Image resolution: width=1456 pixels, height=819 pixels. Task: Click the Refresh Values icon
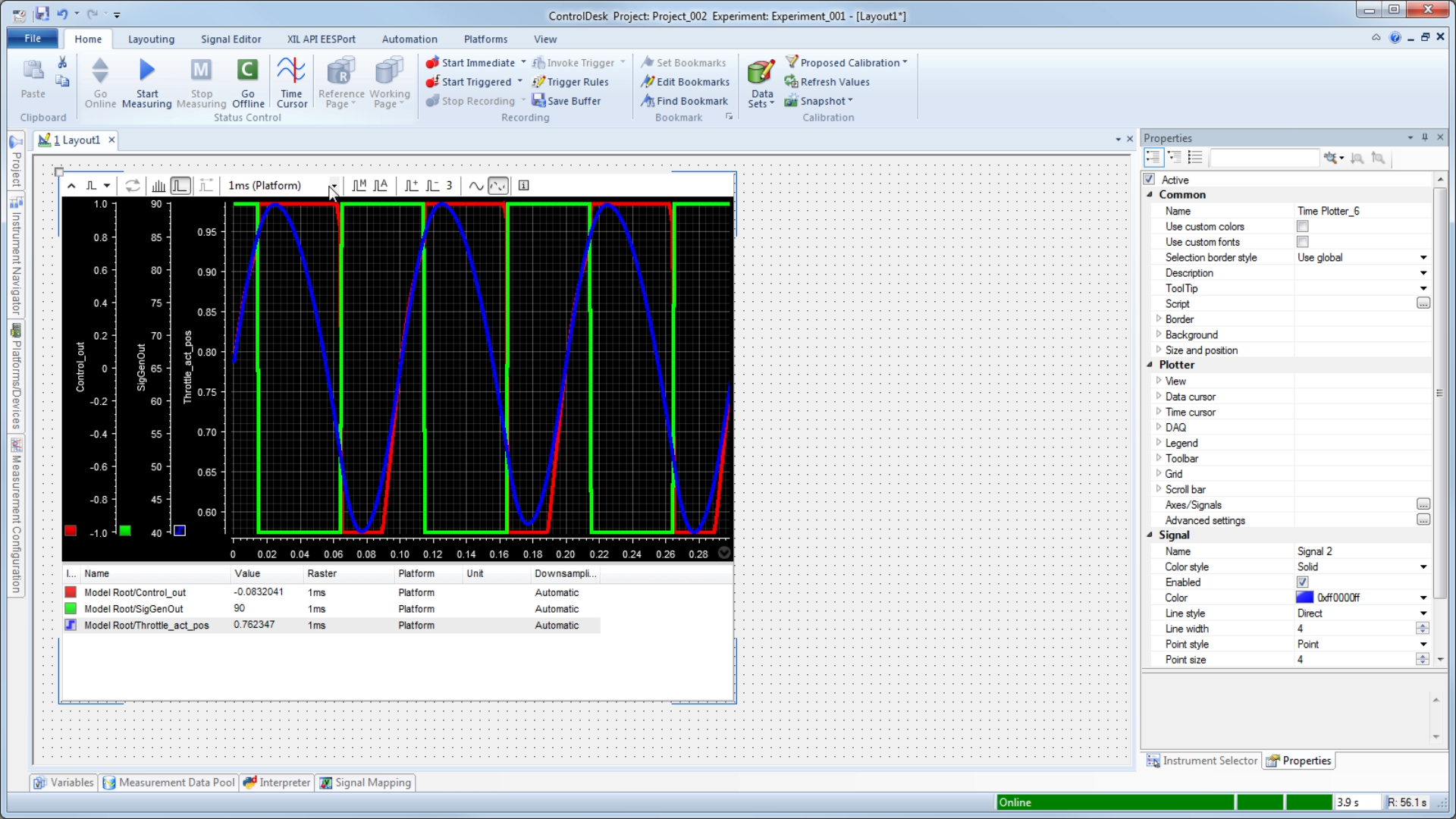tap(791, 82)
